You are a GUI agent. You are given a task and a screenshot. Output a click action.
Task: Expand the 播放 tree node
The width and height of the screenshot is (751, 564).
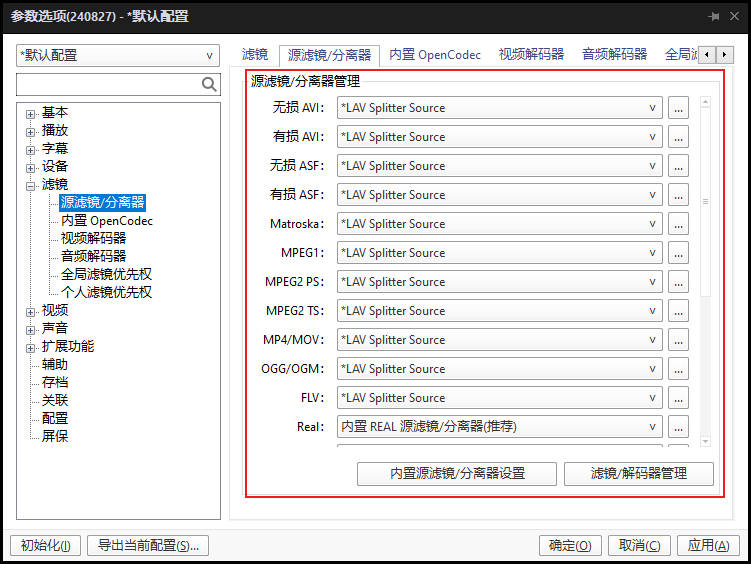[30, 132]
